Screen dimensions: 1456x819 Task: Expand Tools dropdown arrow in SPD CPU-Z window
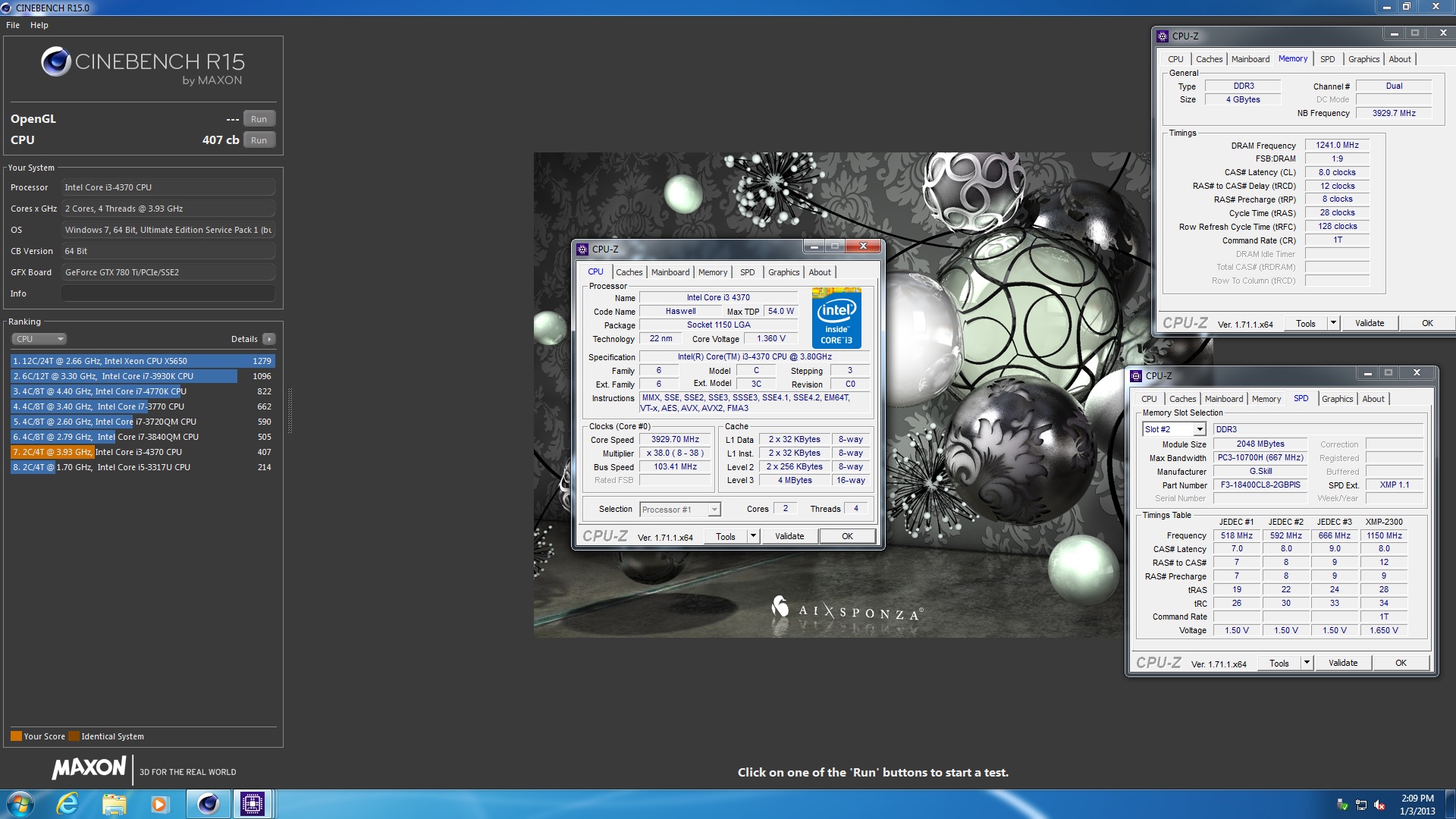(1307, 663)
